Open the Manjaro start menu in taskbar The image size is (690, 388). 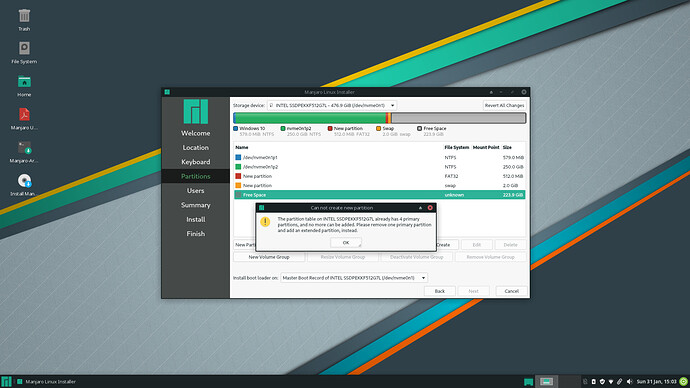[x=6, y=381]
